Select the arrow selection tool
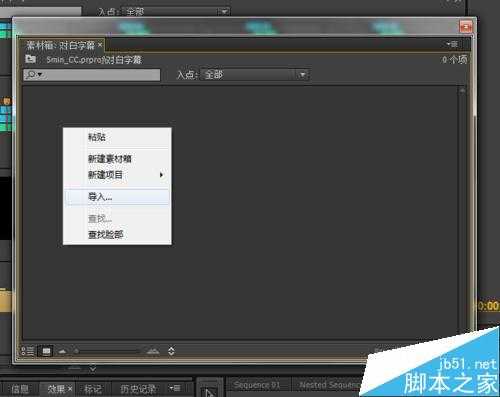The height and width of the screenshot is (397, 500). coord(210,392)
